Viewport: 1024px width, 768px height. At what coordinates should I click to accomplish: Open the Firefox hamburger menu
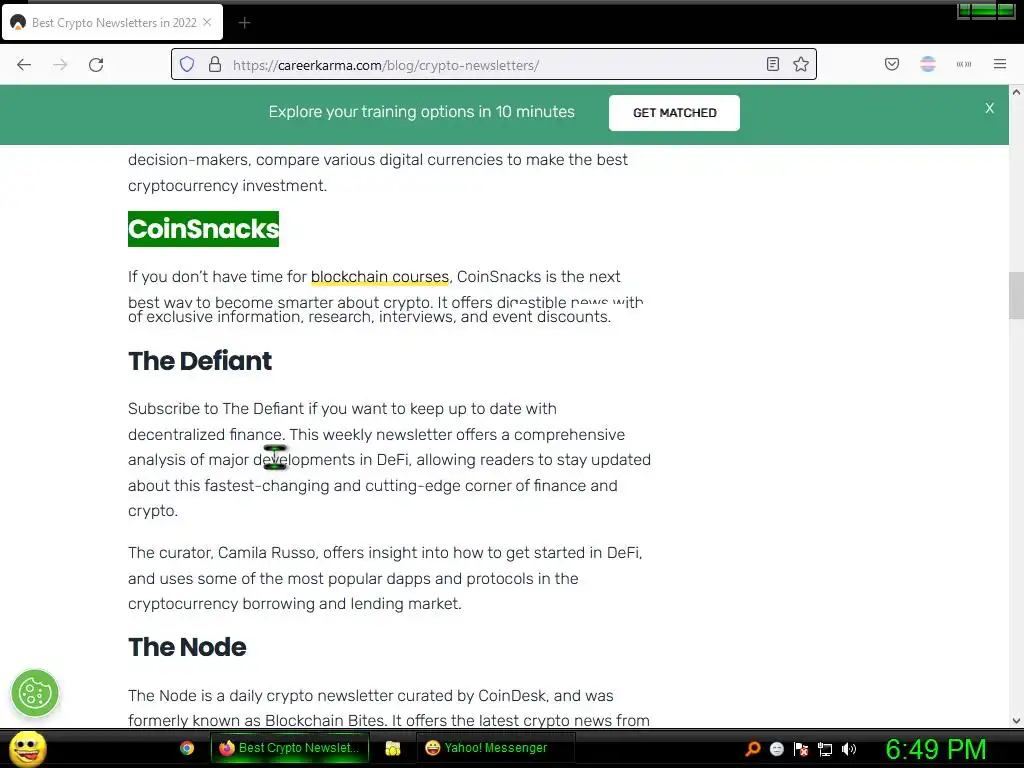(x=999, y=64)
